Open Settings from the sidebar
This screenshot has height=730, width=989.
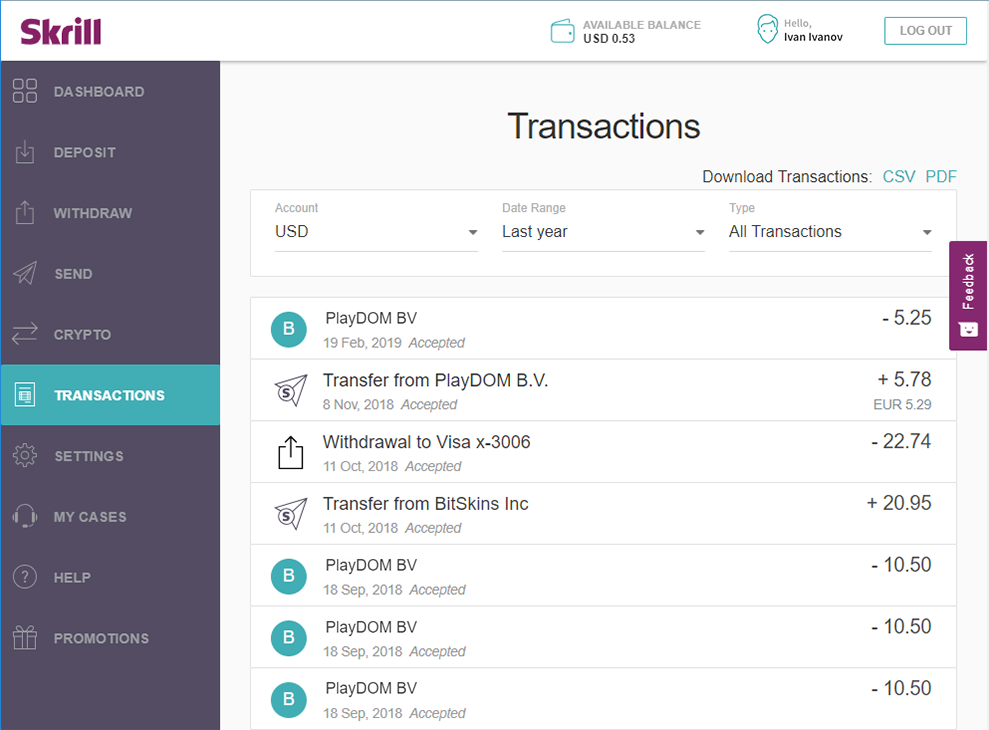[x=110, y=456]
